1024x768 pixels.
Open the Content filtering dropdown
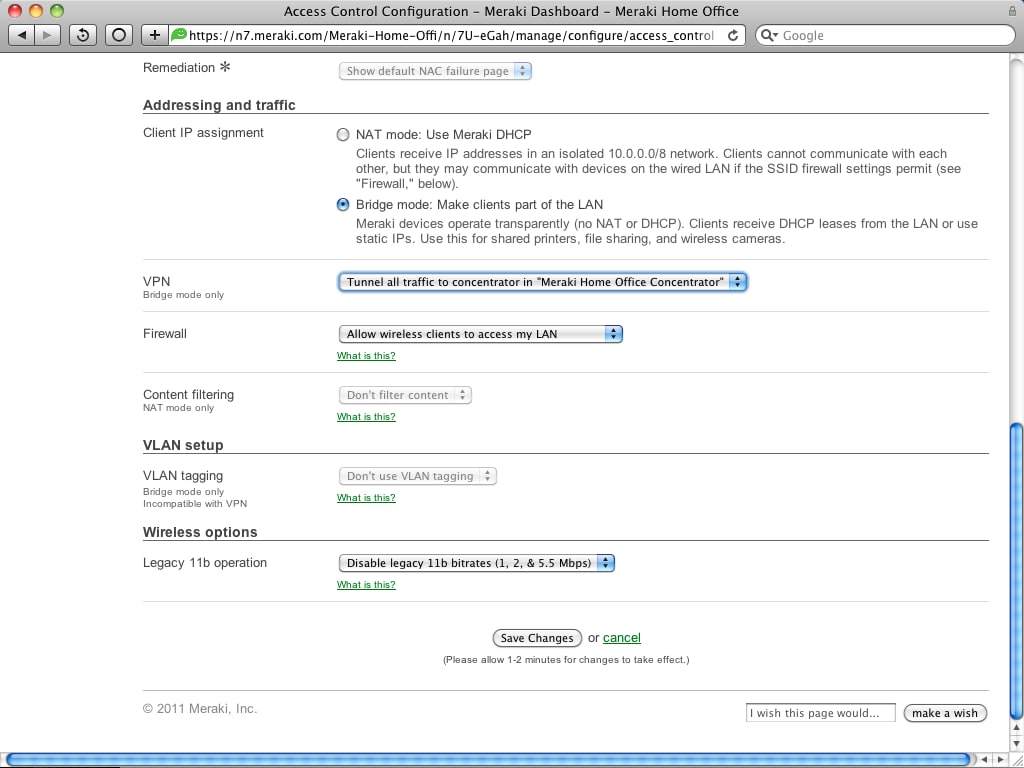tap(405, 395)
